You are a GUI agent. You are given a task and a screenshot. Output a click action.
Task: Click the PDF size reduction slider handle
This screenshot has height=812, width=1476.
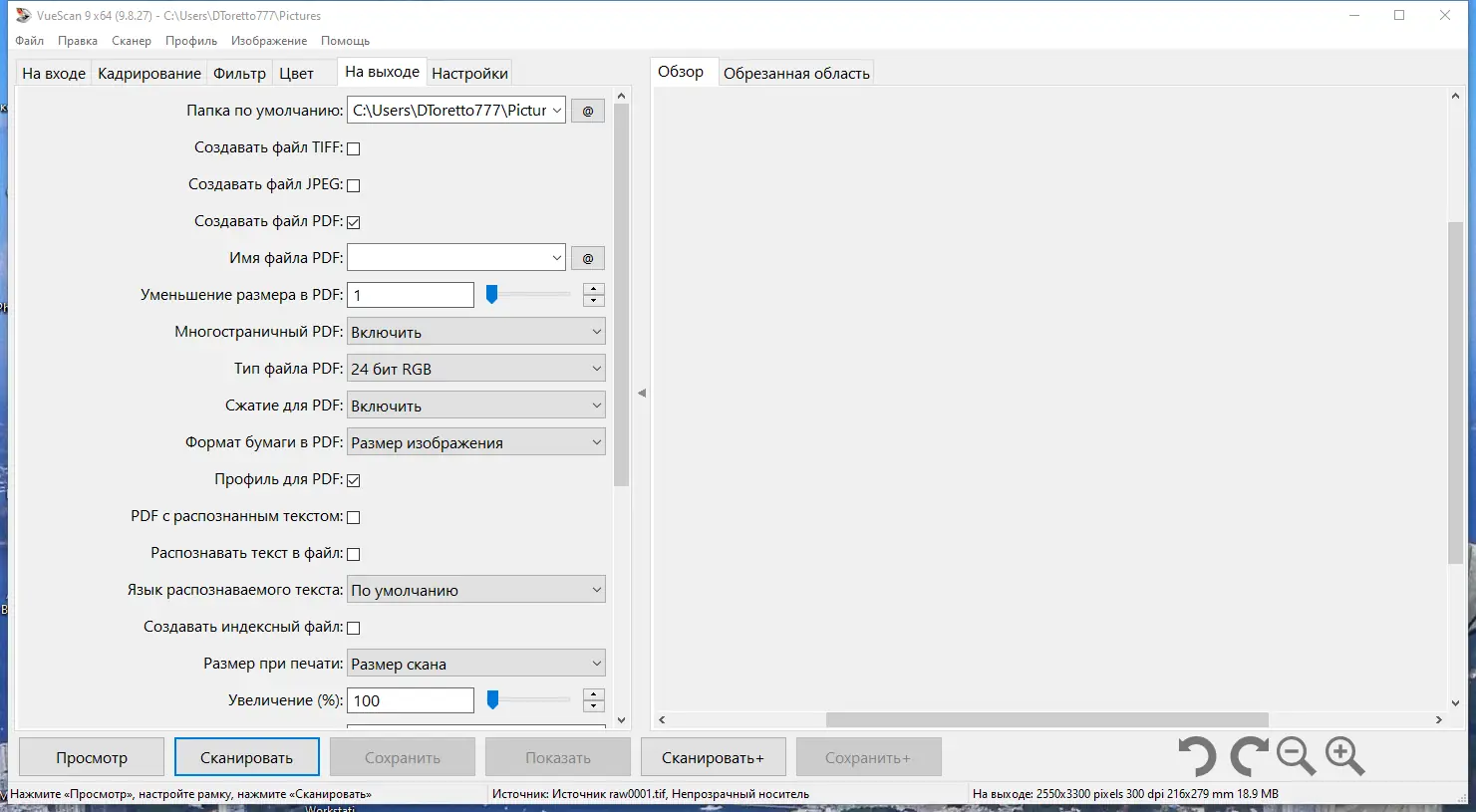491,295
